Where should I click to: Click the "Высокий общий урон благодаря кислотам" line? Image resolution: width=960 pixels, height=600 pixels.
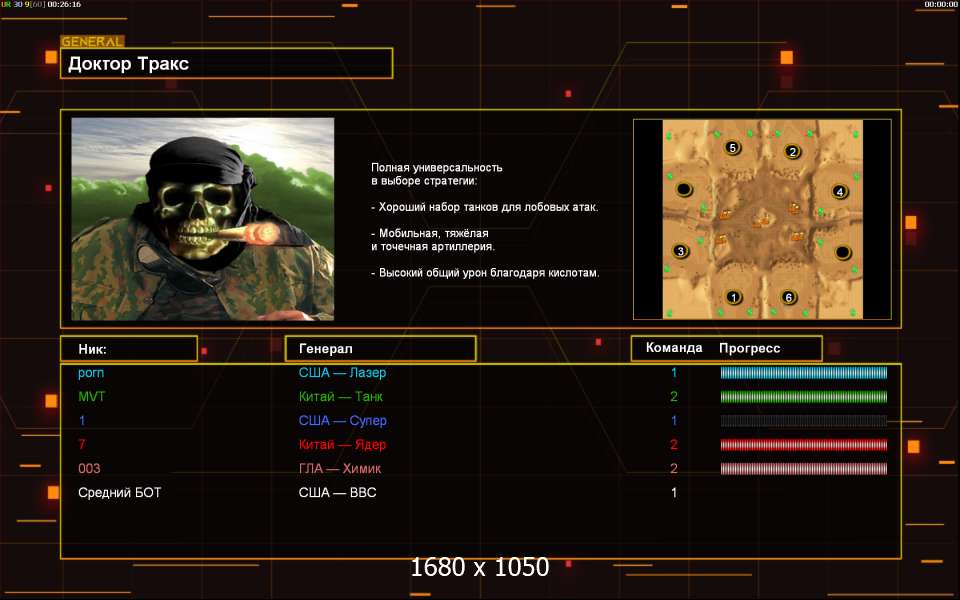485,272
